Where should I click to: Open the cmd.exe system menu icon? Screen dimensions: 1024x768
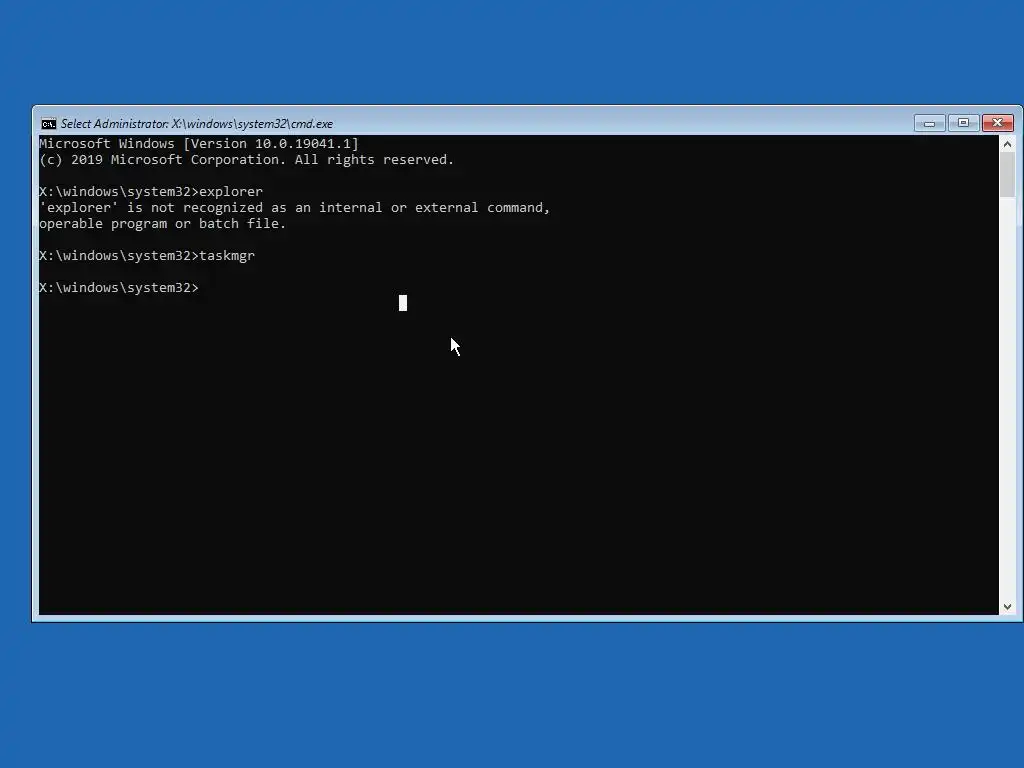[x=48, y=124]
